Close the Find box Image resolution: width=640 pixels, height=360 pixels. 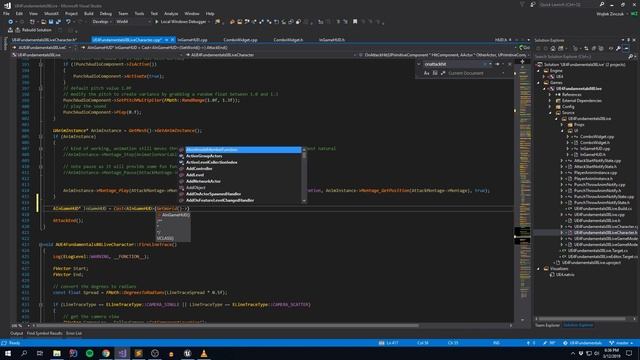pyautogui.click(x=509, y=64)
